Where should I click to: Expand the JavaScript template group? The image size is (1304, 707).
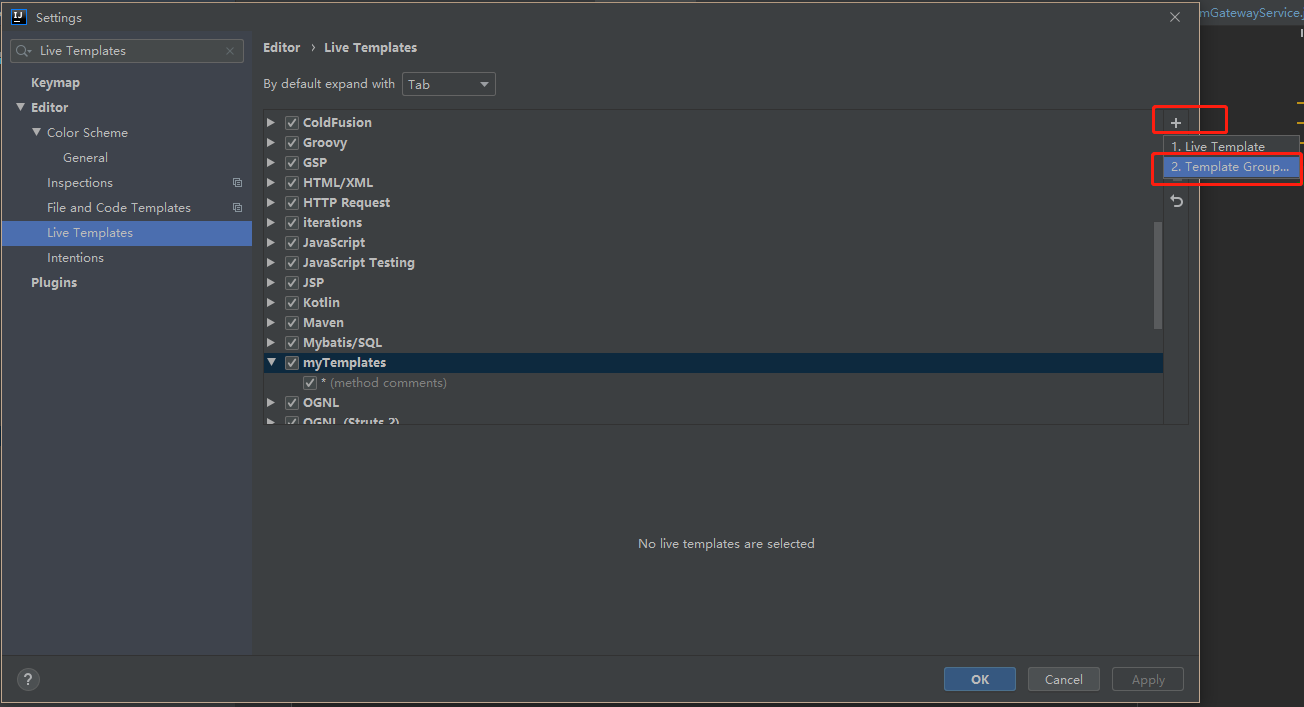pyautogui.click(x=271, y=242)
